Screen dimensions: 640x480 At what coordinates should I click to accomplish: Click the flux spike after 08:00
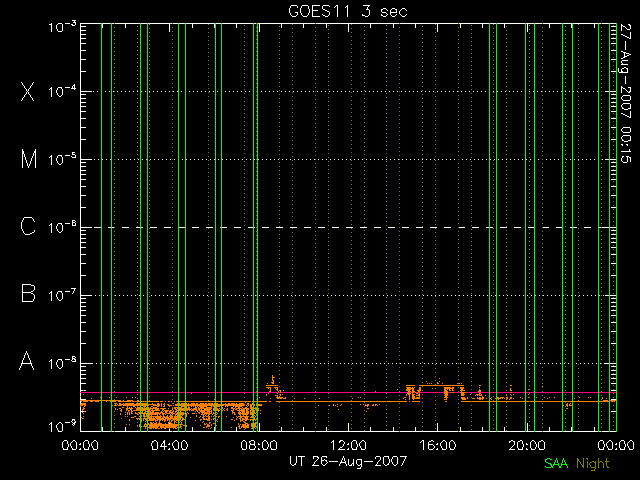[273, 386]
